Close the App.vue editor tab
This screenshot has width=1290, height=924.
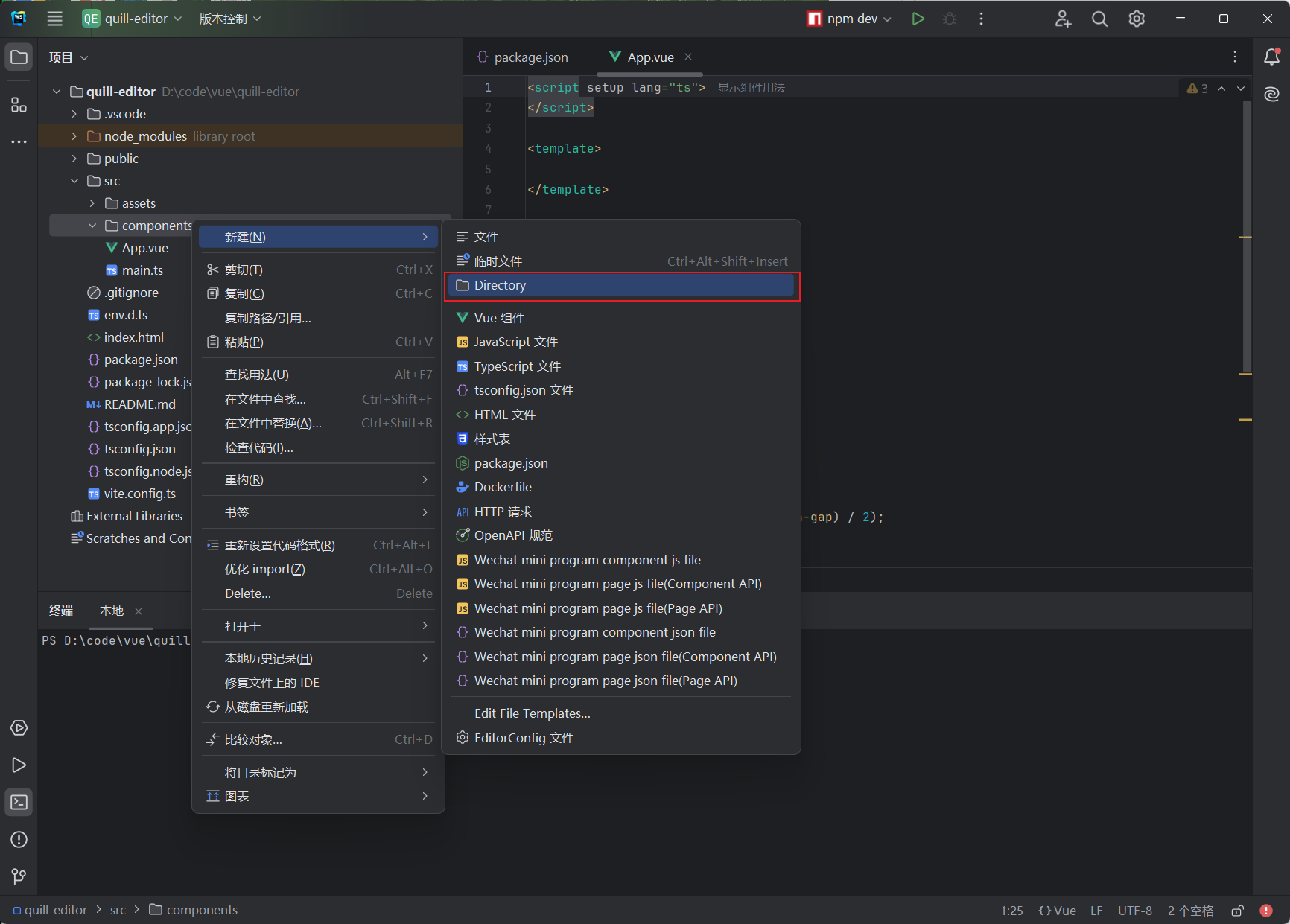pyautogui.click(x=688, y=57)
